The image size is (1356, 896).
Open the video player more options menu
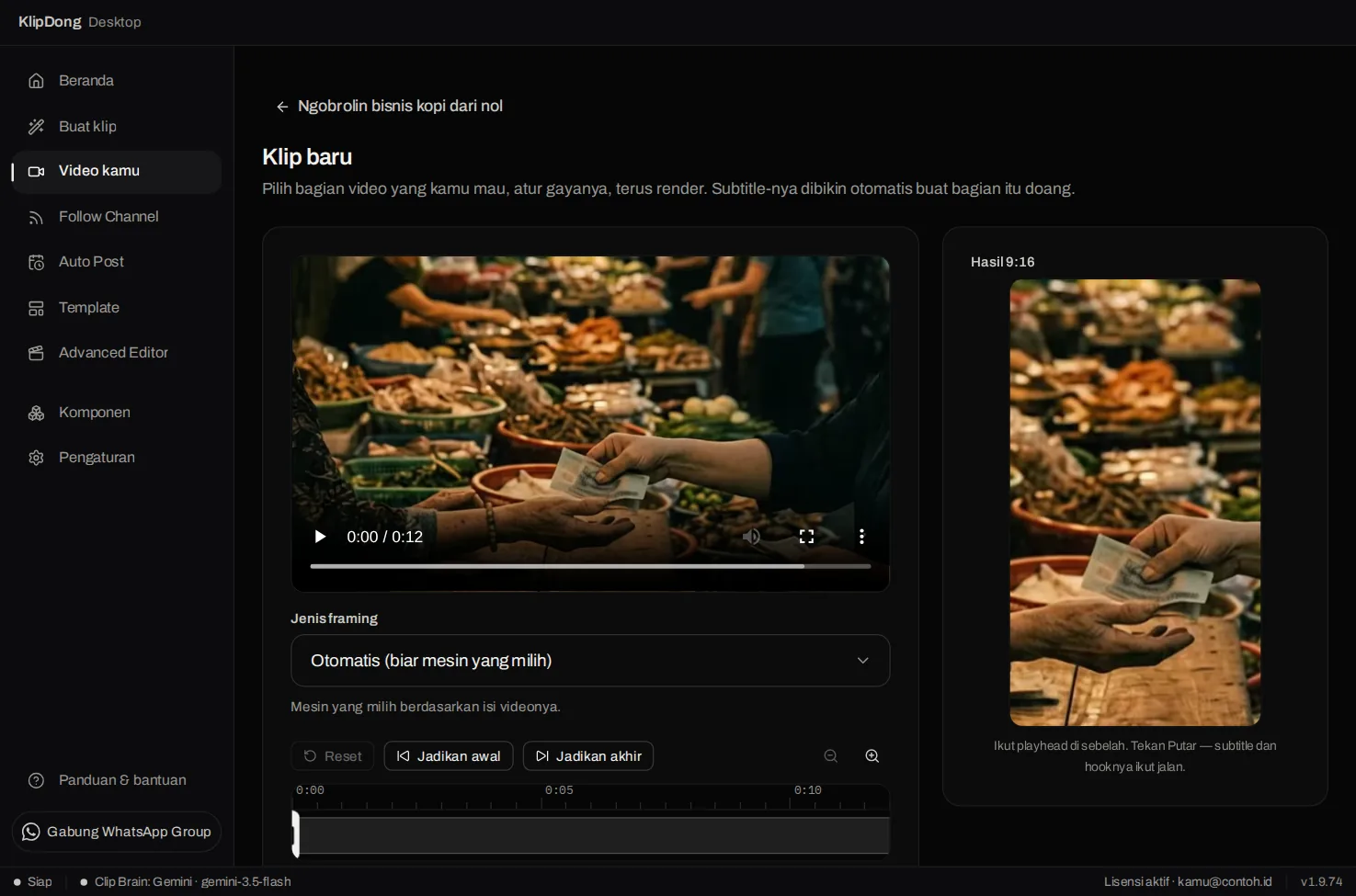861,537
